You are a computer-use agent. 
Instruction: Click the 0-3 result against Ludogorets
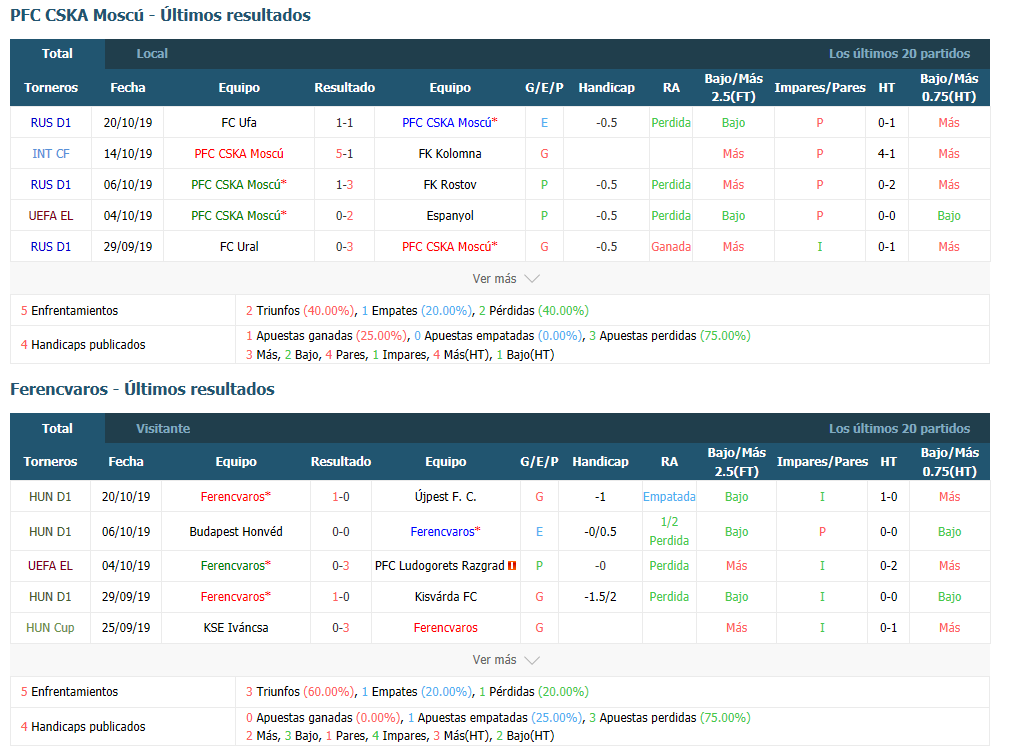[340, 566]
